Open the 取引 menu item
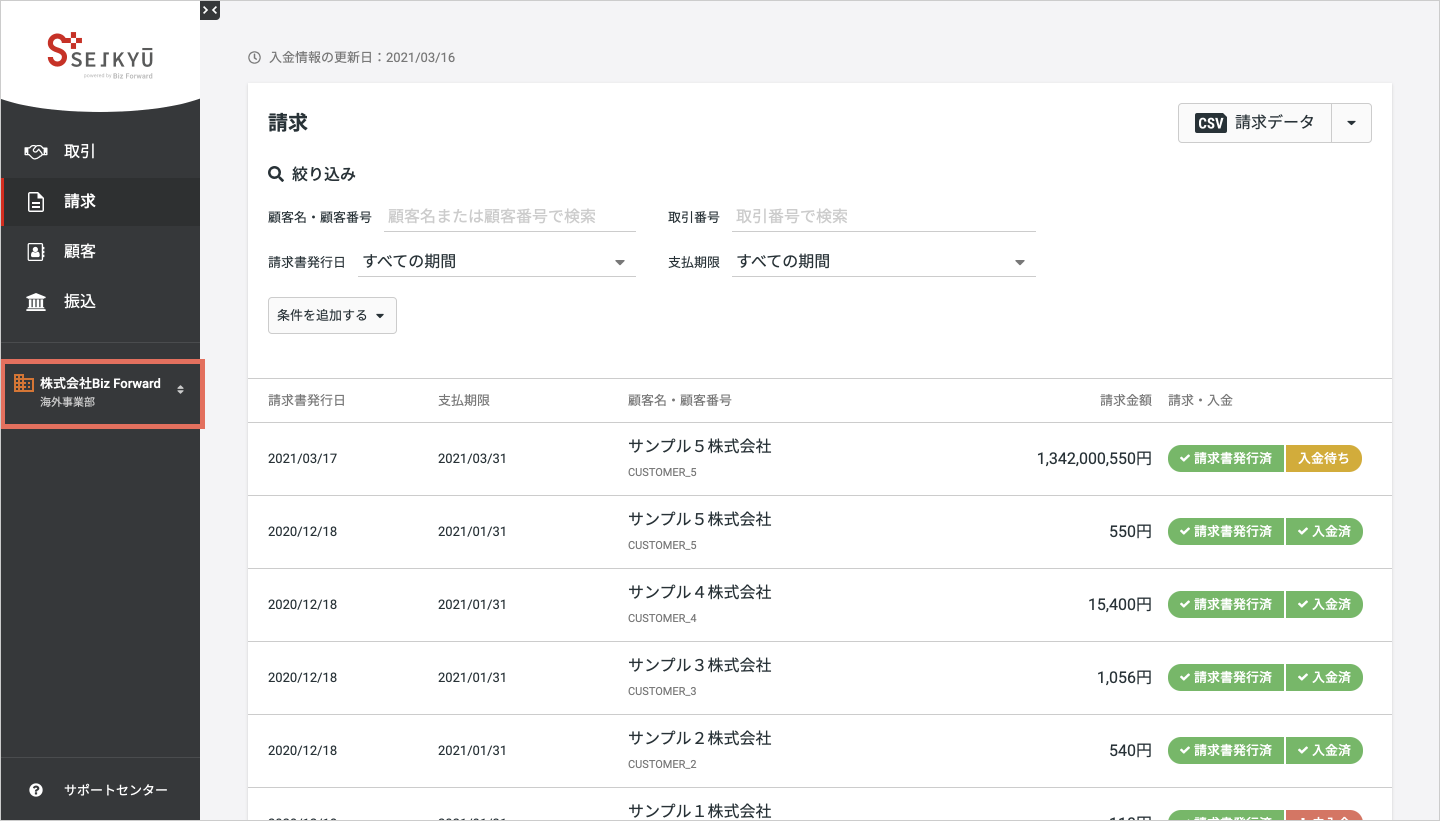1440x821 pixels. click(100, 152)
